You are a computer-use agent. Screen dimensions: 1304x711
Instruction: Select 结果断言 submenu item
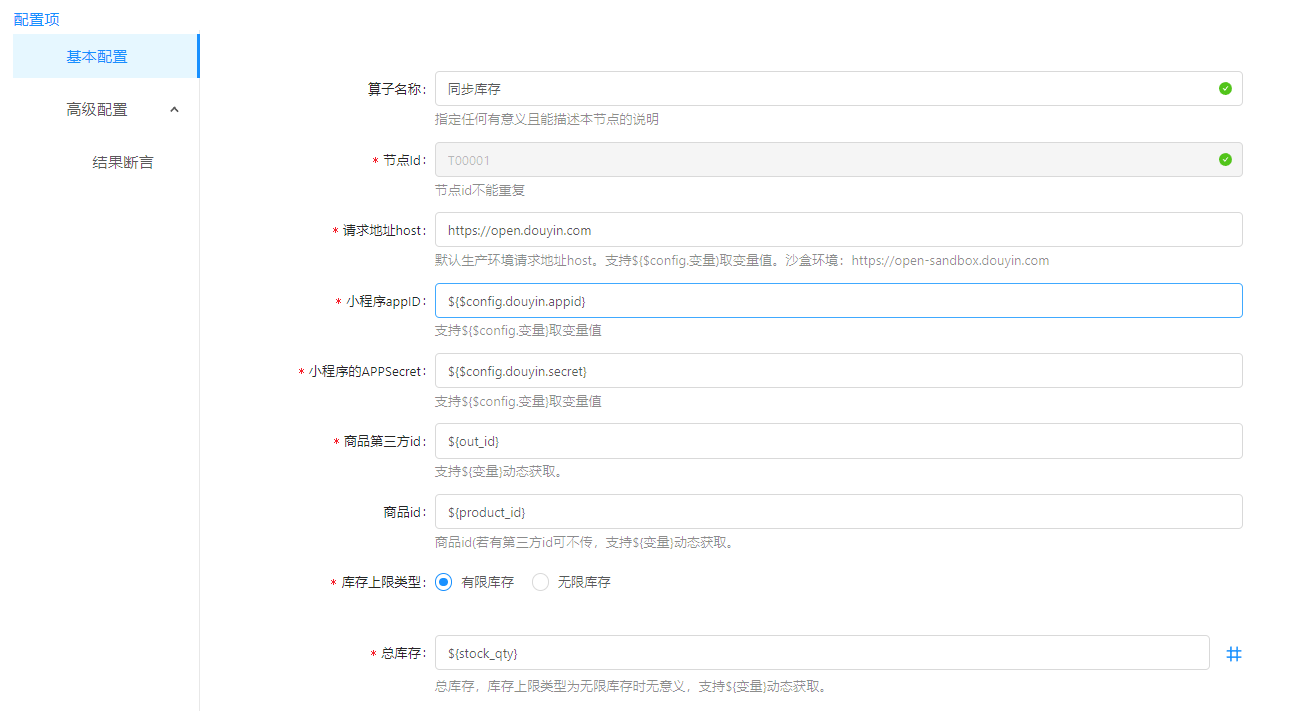[123, 162]
